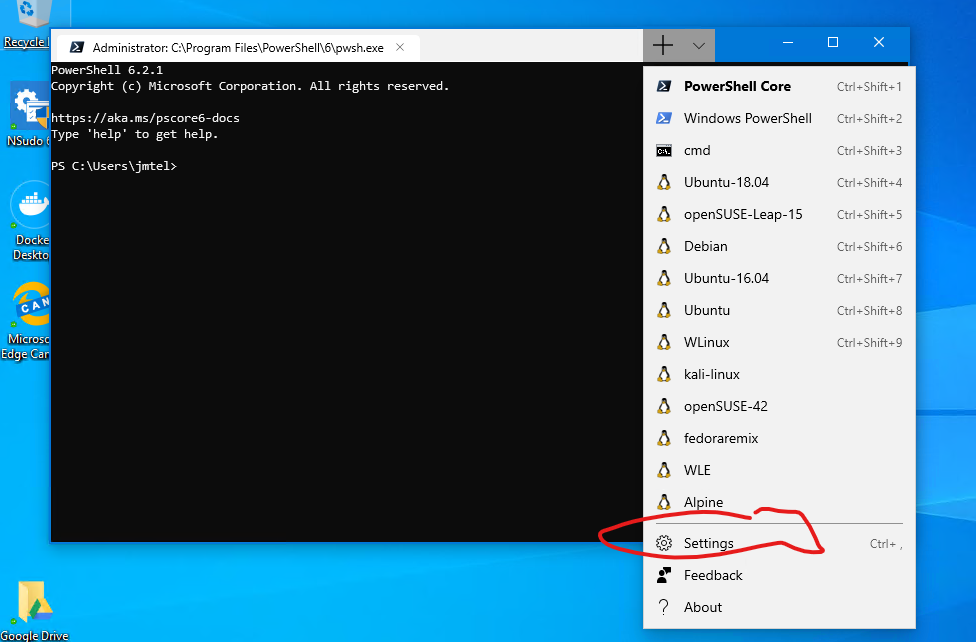The height and width of the screenshot is (642, 976).
Task: Click penguin icon beside Ubuntu-18.04
Action: point(664,182)
